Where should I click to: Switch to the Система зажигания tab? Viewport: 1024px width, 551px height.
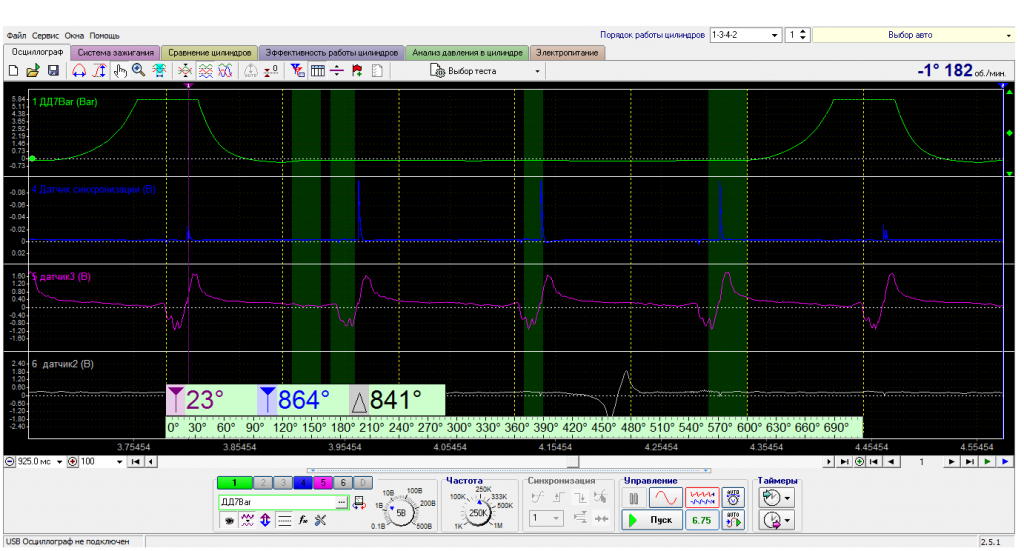coord(116,52)
